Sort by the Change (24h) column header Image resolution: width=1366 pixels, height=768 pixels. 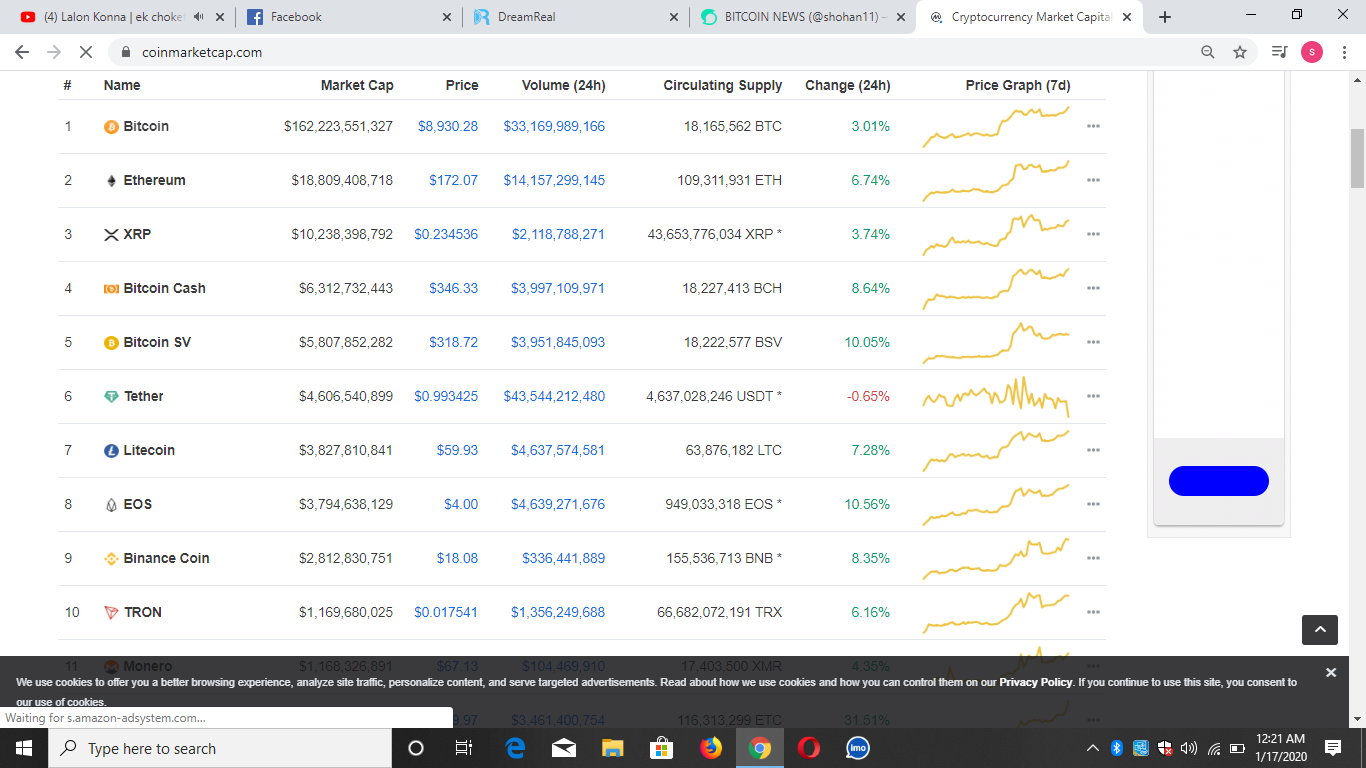pyautogui.click(x=847, y=86)
